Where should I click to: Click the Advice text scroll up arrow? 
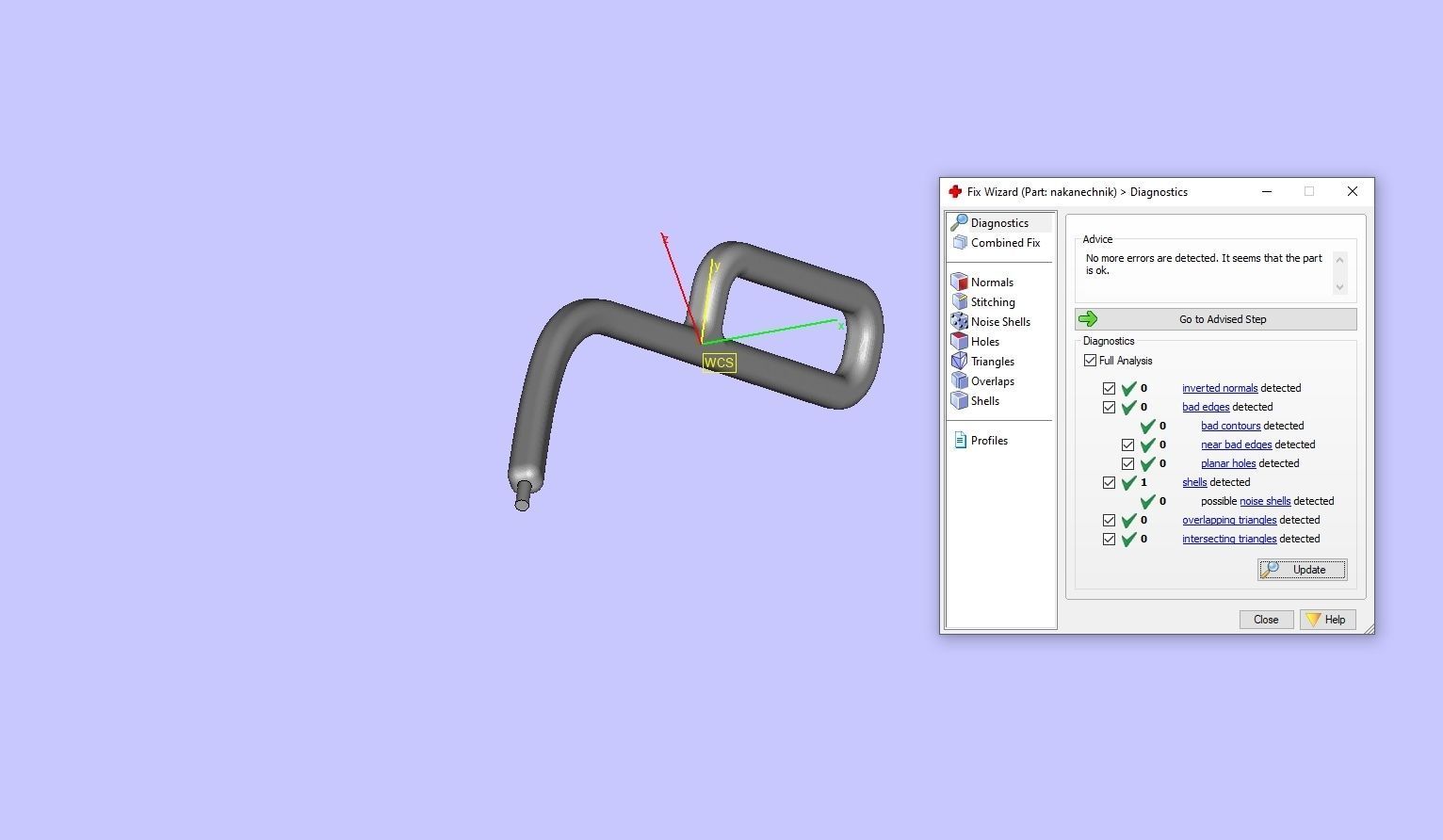pyautogui.click(x=1340, y=258)
